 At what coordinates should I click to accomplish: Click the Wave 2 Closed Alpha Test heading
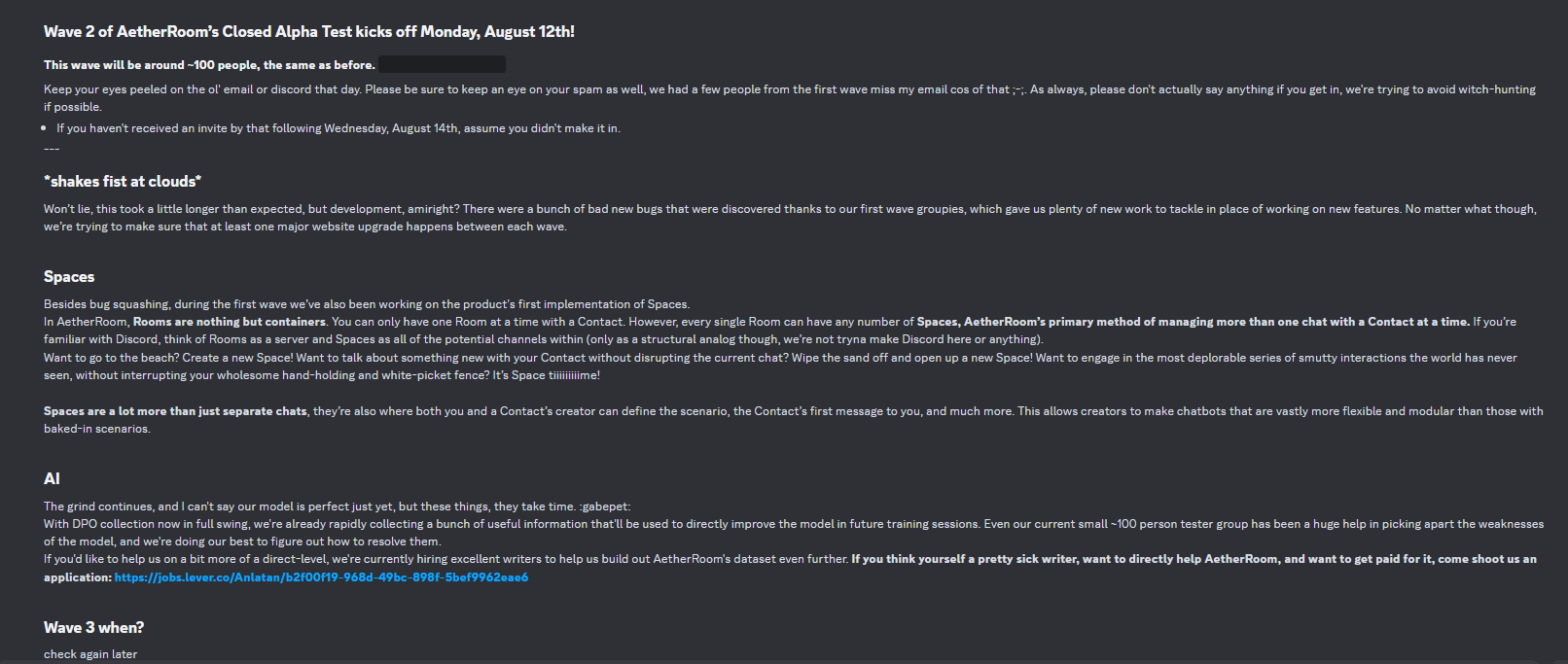(308, 32)
